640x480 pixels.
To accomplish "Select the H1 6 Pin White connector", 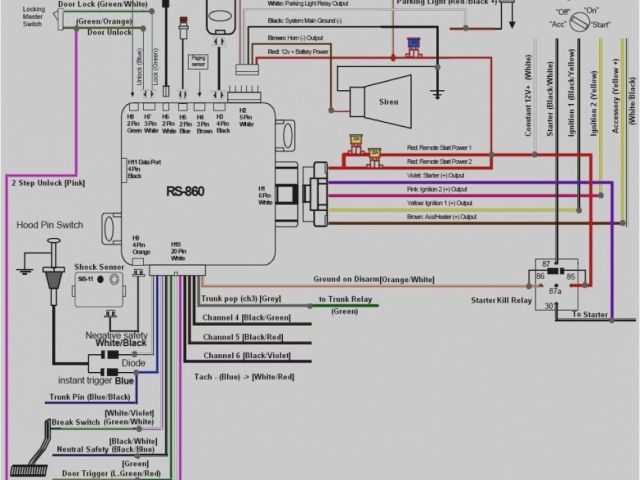I will [264, 195].
